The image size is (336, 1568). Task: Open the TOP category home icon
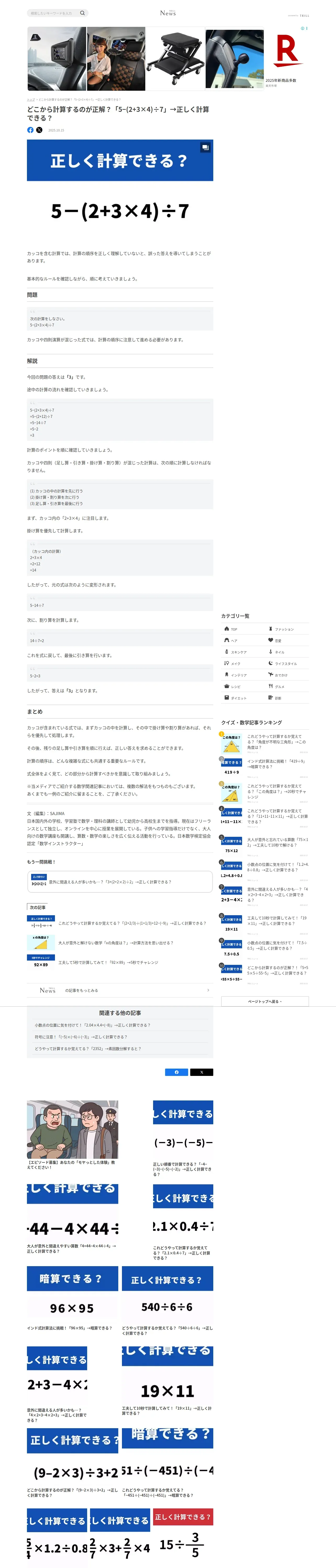click(x=227, y=629)
